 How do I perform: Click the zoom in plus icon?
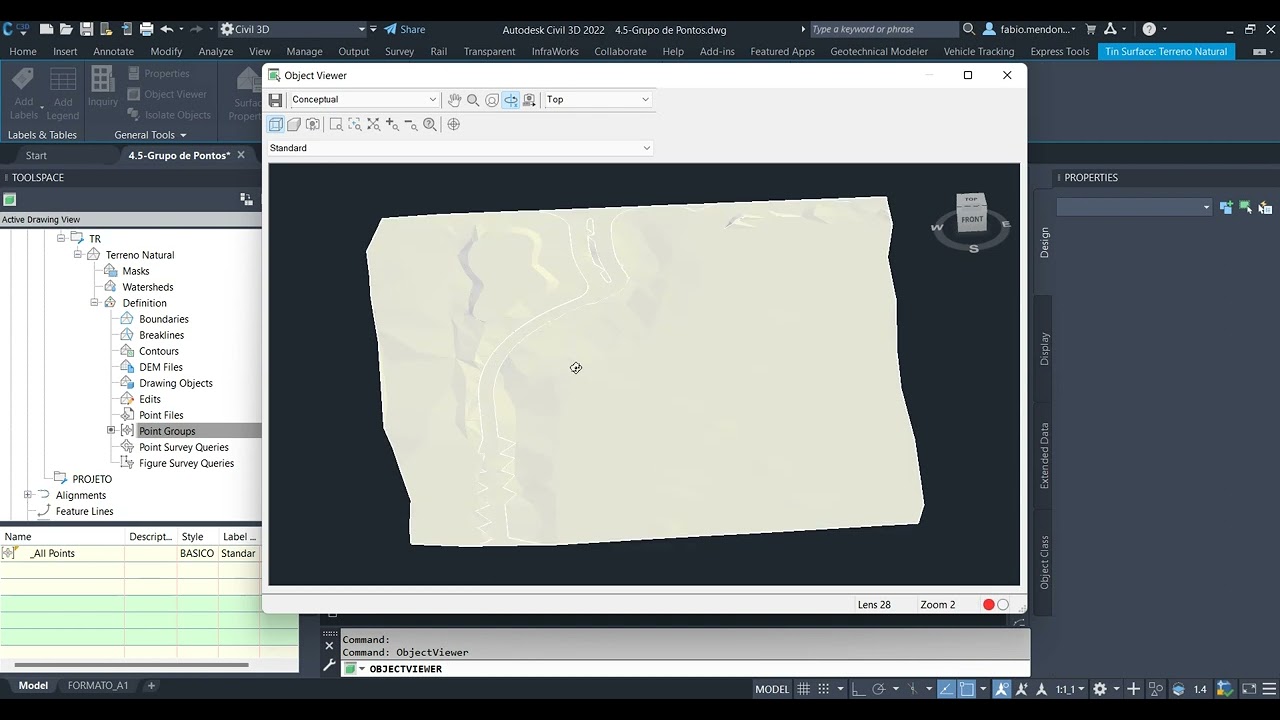click(392, 124)
